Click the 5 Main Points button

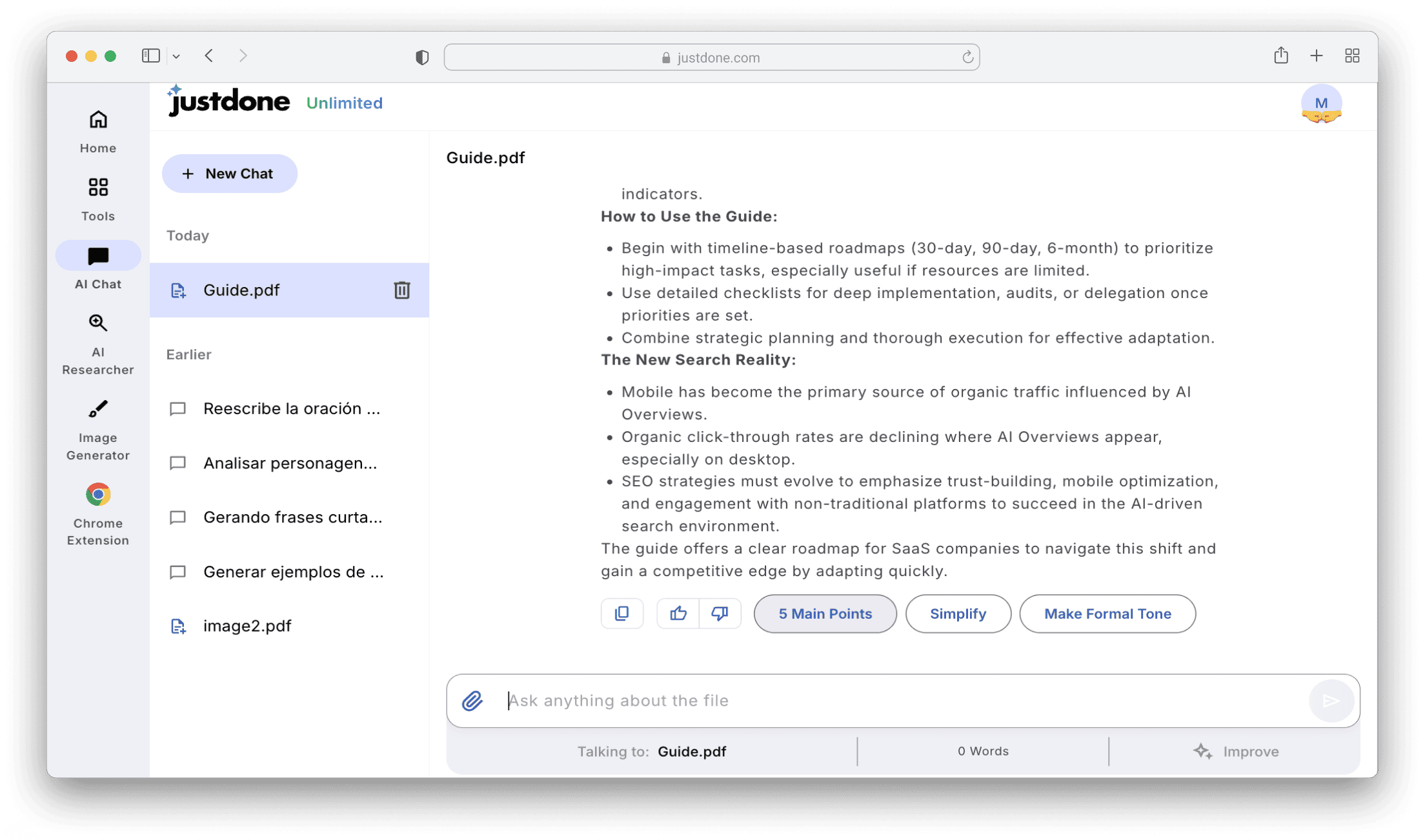825,614
